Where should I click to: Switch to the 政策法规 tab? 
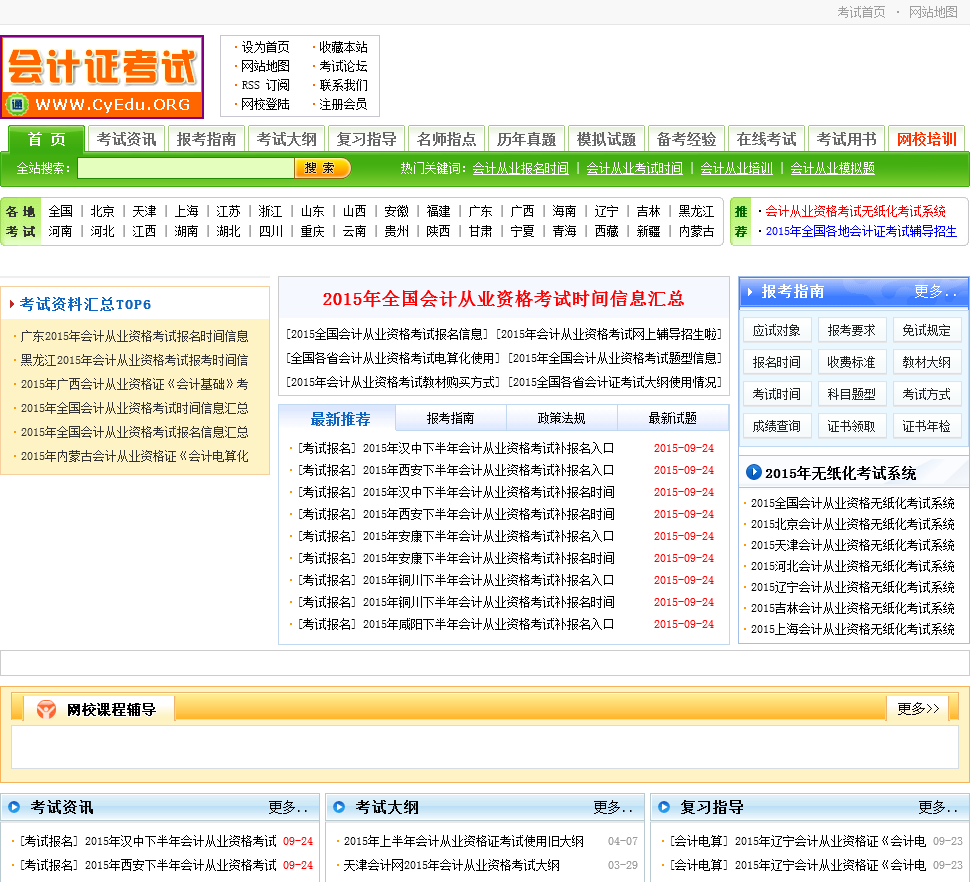(x=561, y=418)
